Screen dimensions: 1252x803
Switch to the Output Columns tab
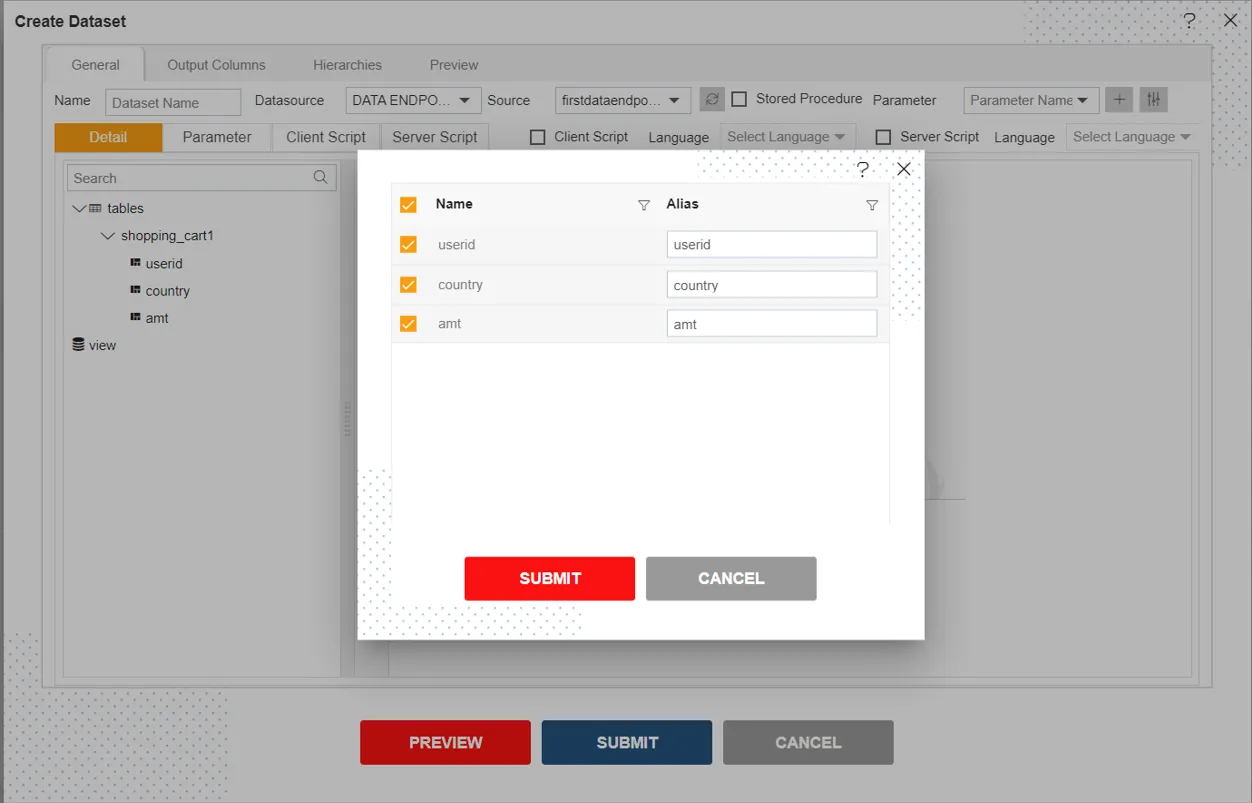[216, 65]
